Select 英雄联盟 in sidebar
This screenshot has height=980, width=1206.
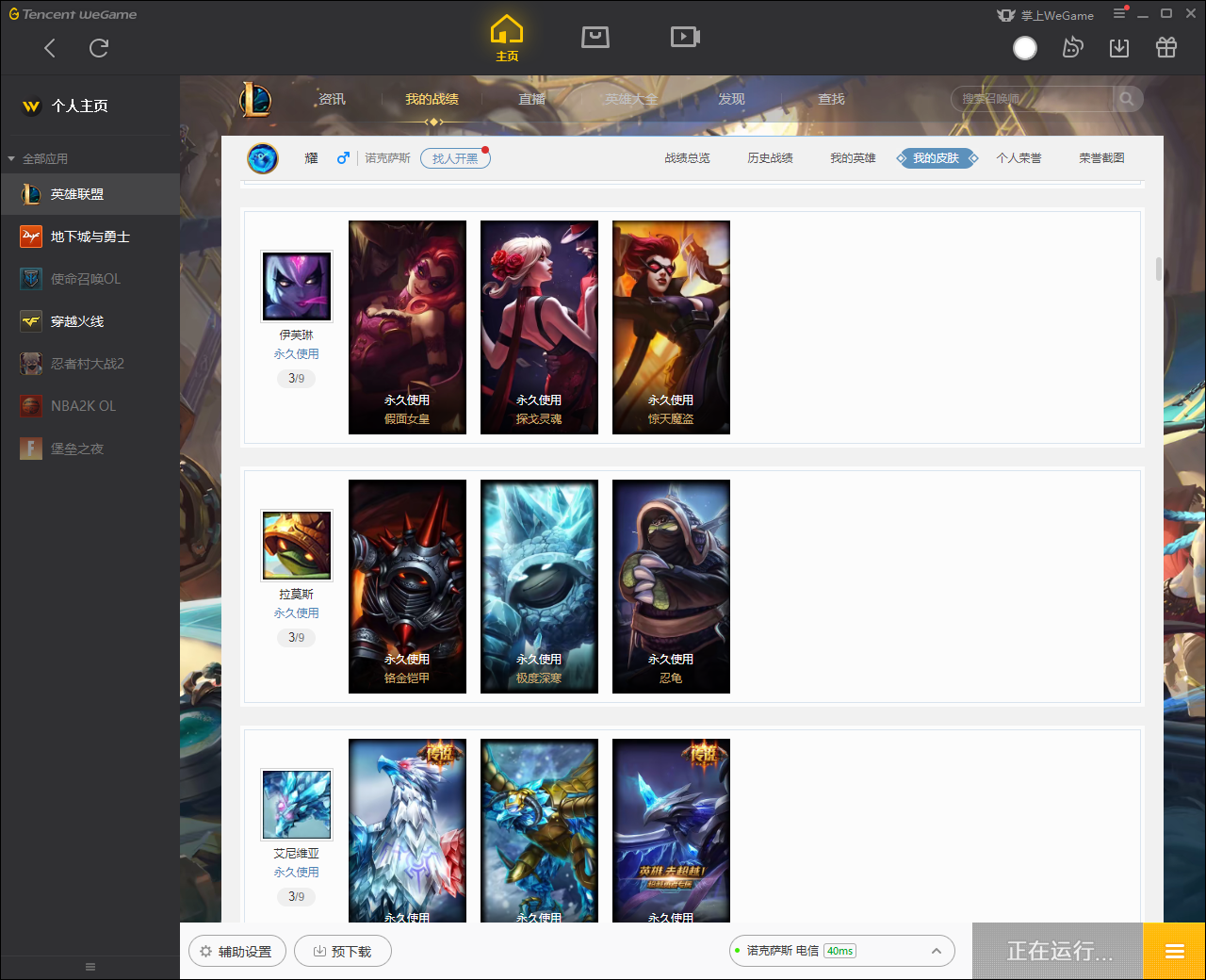pyautogui.click(x=90, y=194)
